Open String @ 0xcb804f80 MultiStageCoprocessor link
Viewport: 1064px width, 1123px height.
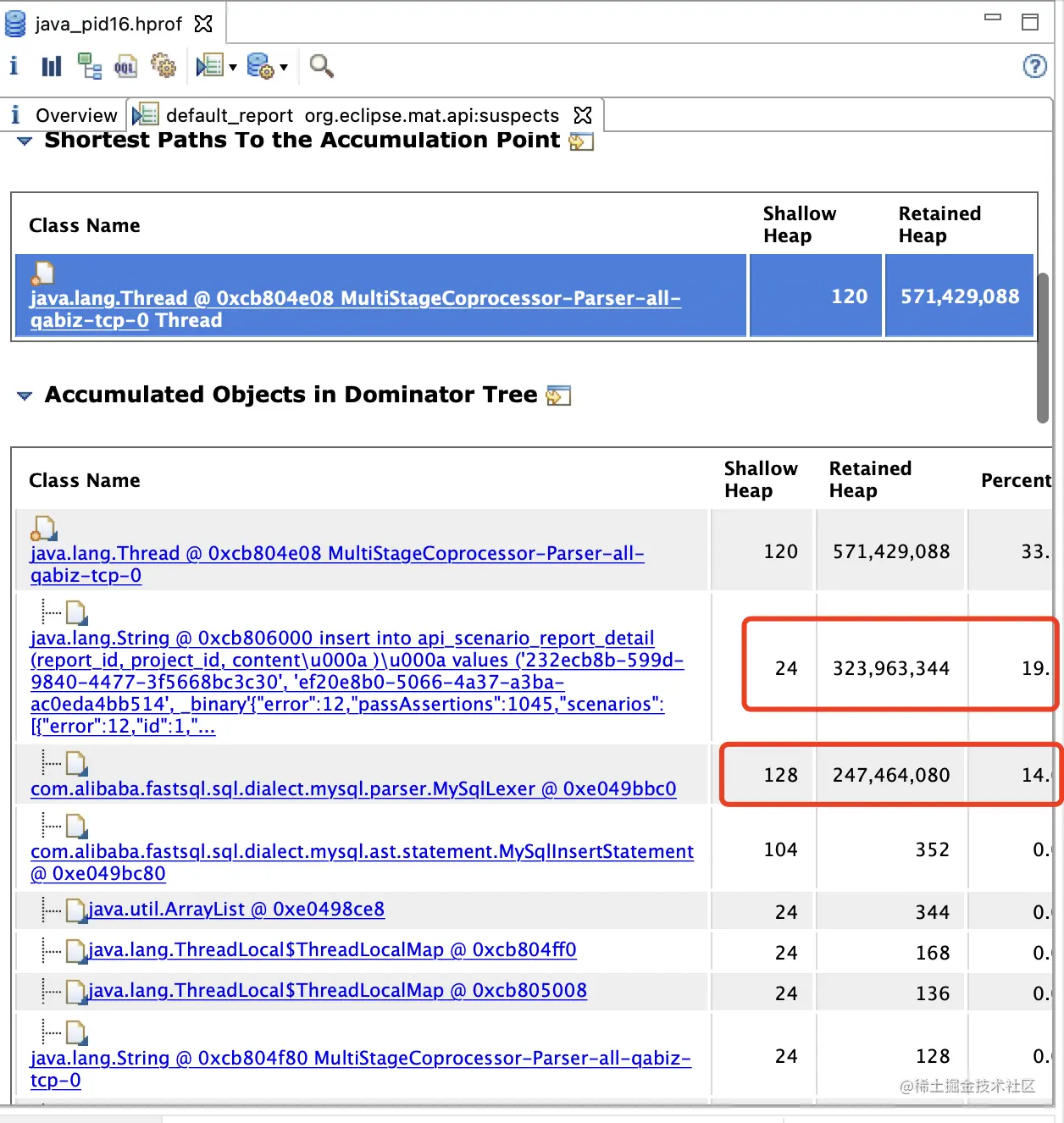point(361,1069)
